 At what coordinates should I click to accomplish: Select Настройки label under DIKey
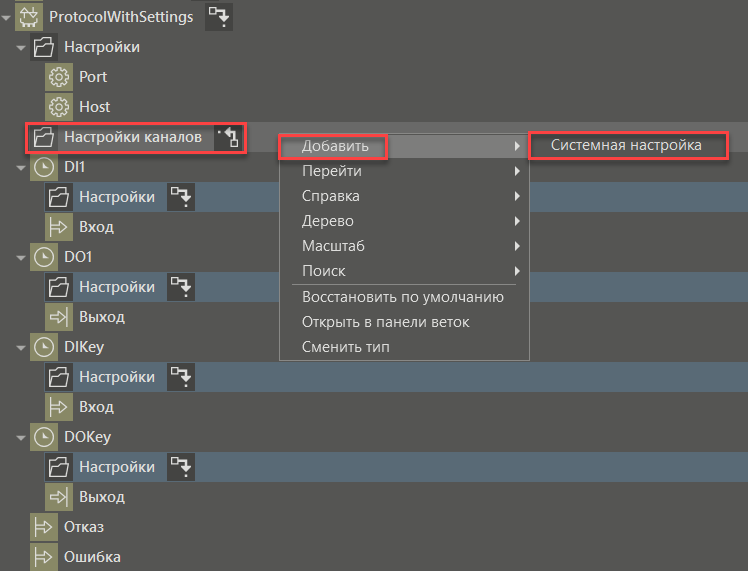click(117, 377)
